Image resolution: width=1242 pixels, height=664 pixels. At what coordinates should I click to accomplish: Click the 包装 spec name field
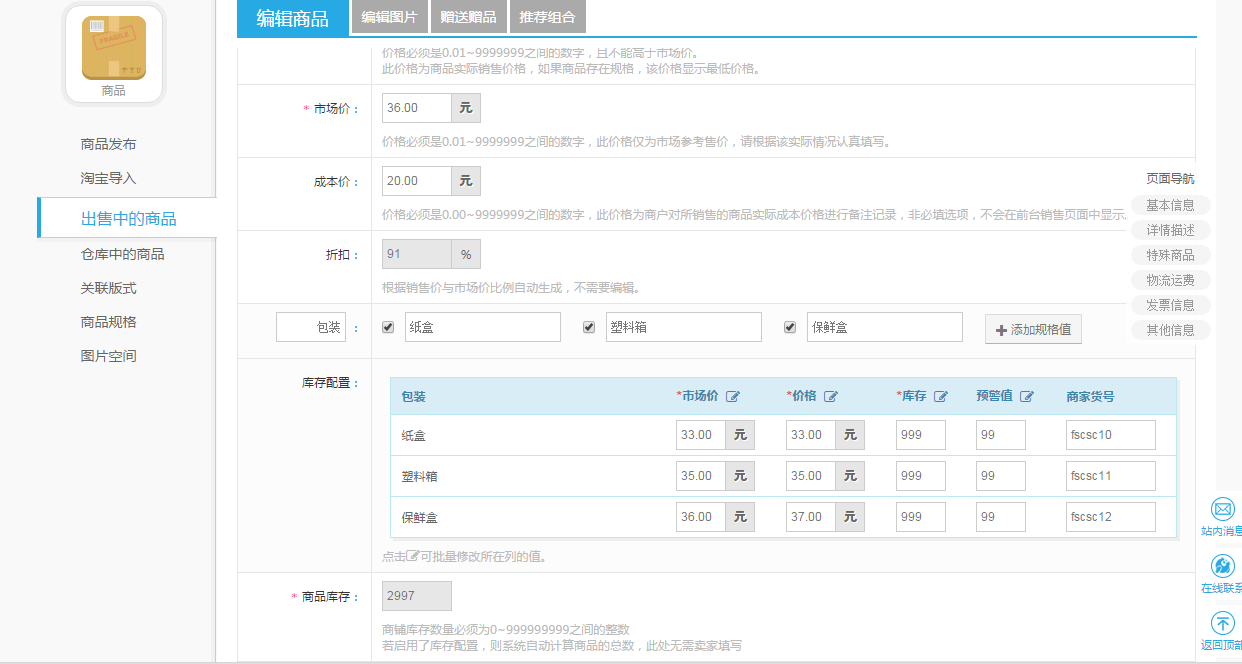tap(311, 327)
